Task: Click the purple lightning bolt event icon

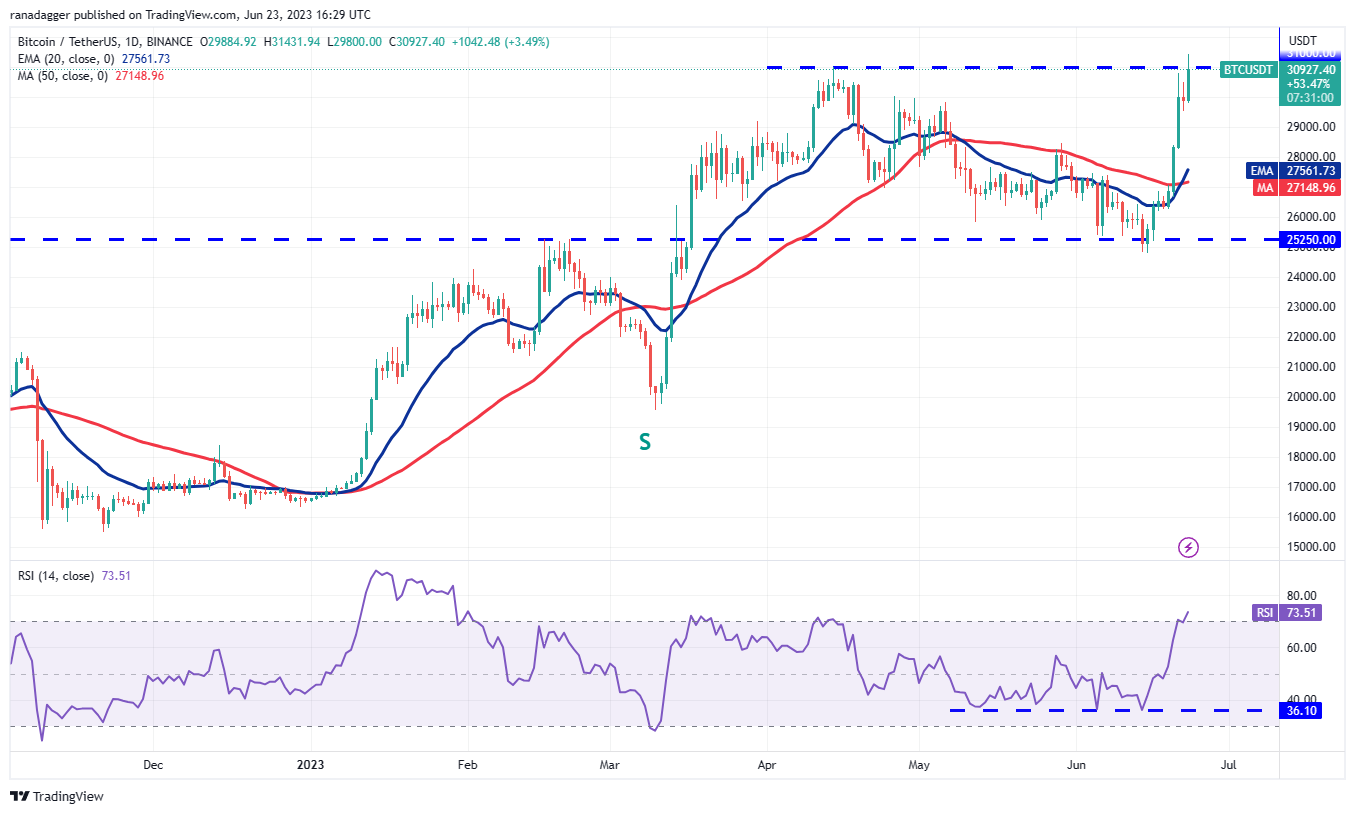Action: point(1188,547)
